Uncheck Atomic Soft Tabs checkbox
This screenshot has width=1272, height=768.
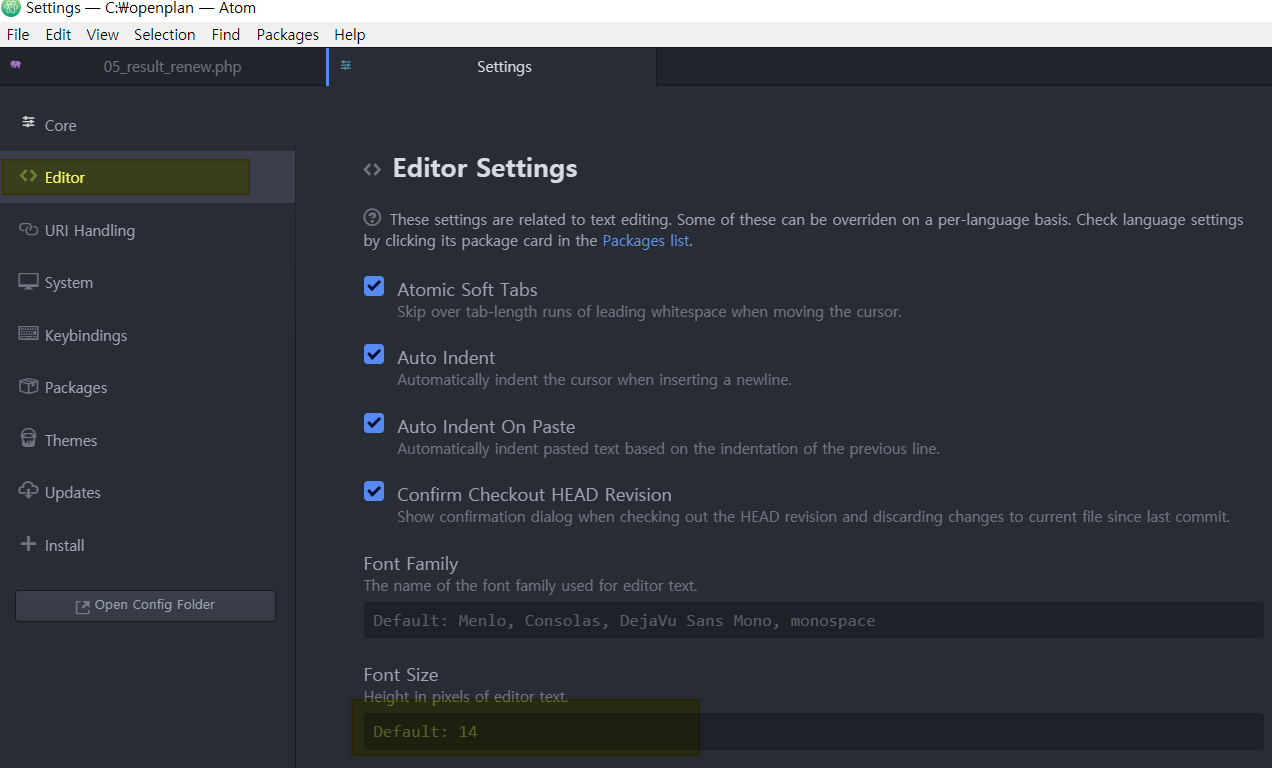coord(374,286)
